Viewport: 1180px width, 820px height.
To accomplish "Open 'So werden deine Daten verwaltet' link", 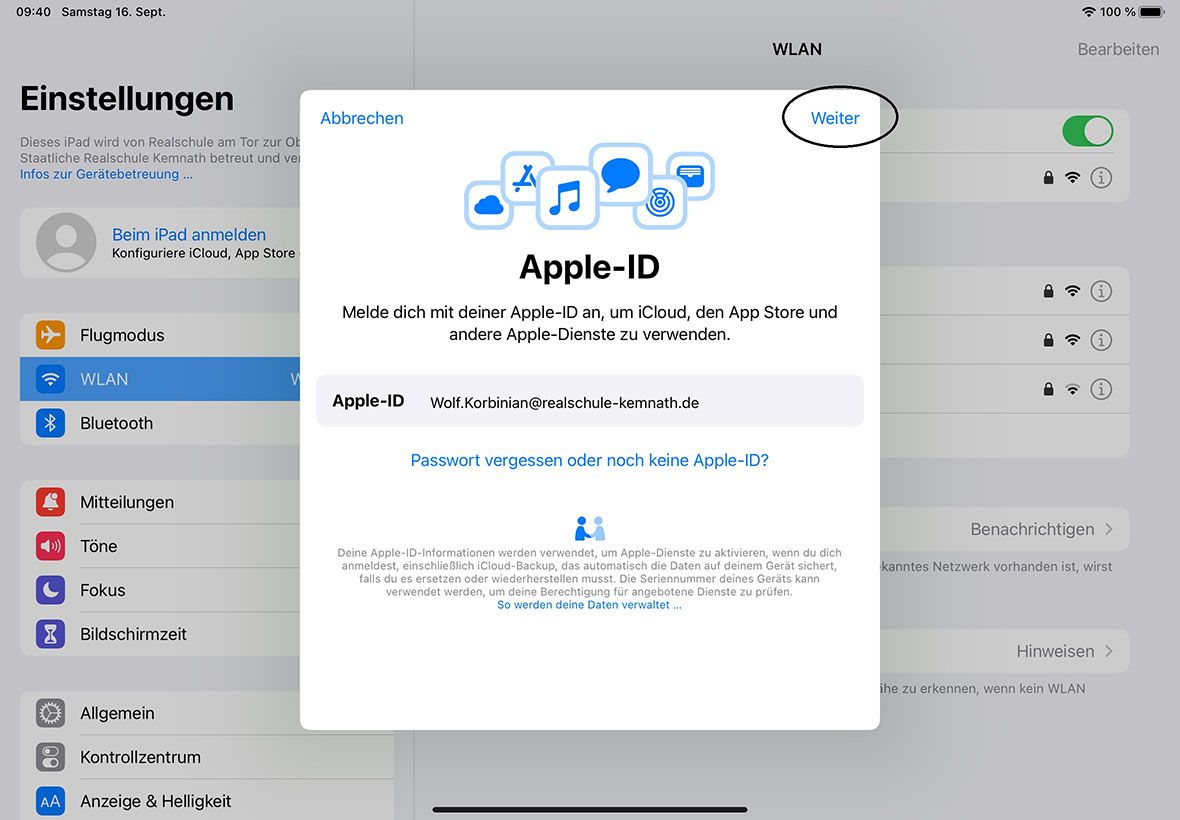I will 589,605.
